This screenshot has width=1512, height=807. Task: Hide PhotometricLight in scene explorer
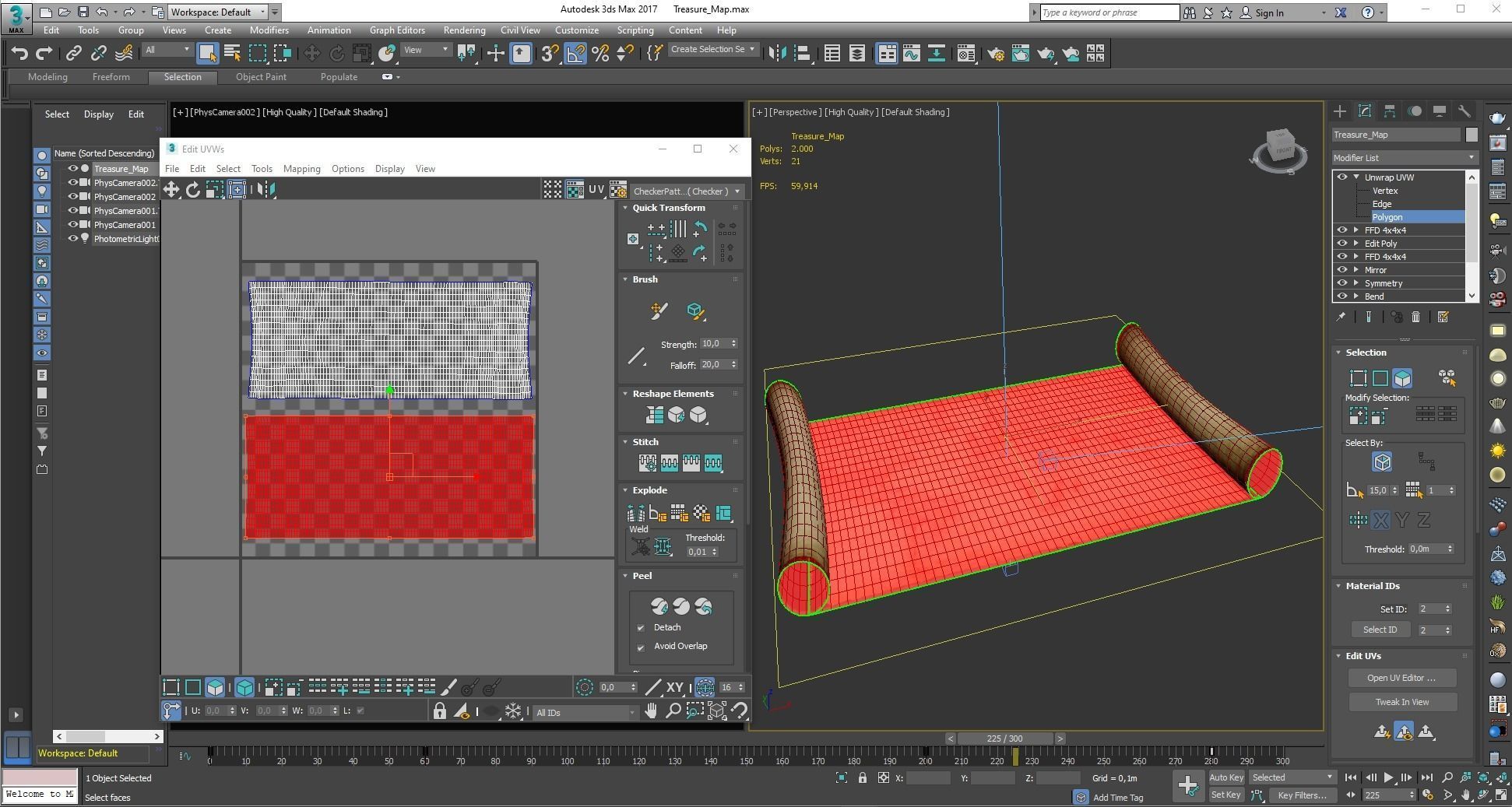[73, 238]
